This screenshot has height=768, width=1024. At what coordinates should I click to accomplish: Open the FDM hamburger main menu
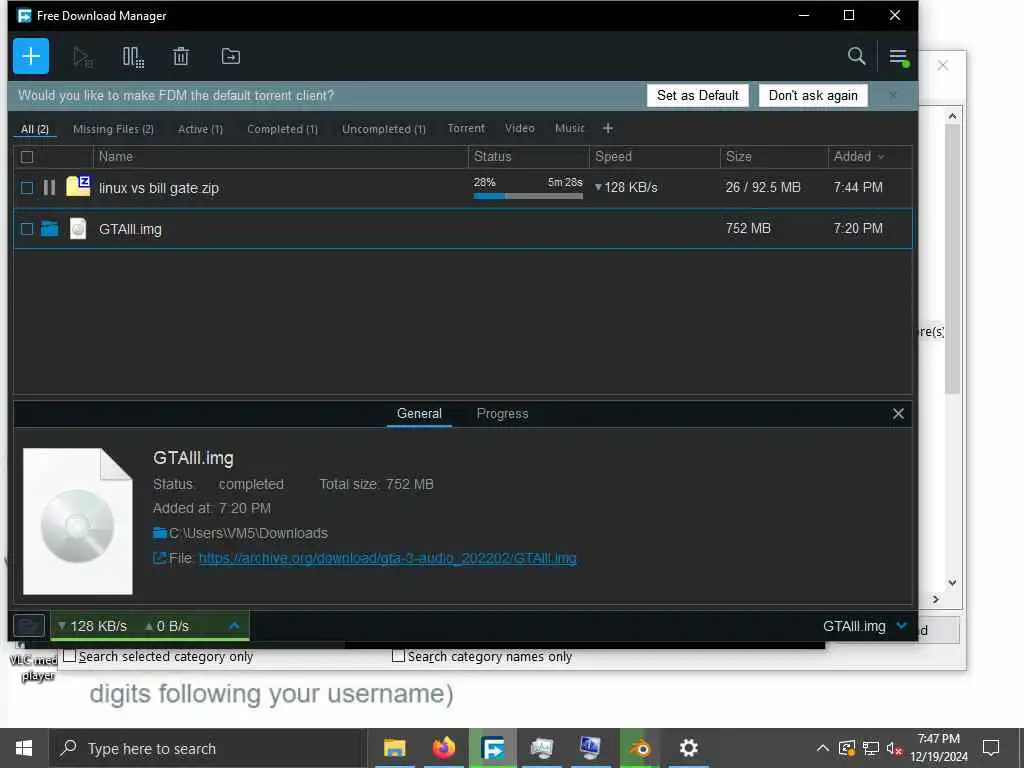(899, 57)
